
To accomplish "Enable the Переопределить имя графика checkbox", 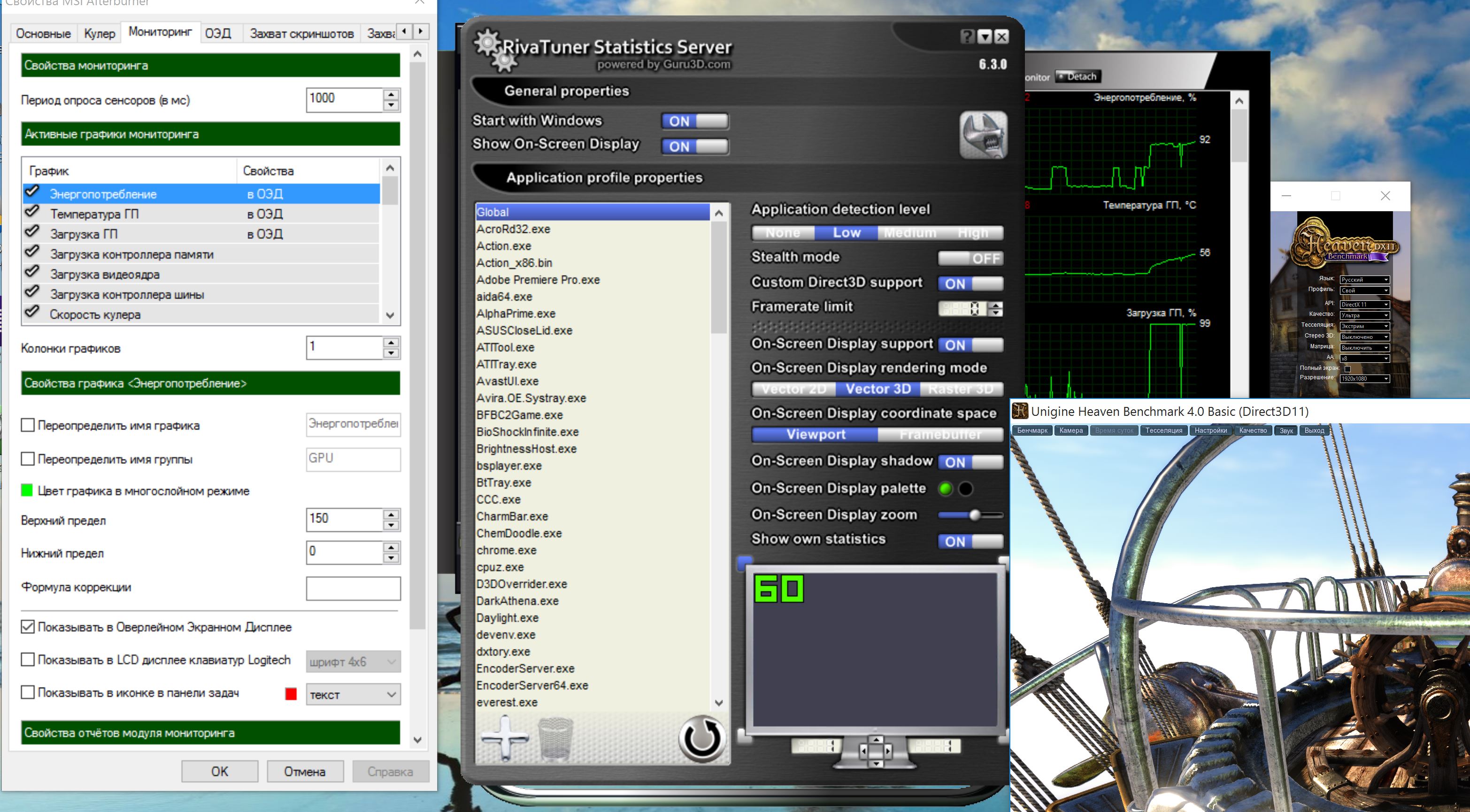I will tap(27, 425).
